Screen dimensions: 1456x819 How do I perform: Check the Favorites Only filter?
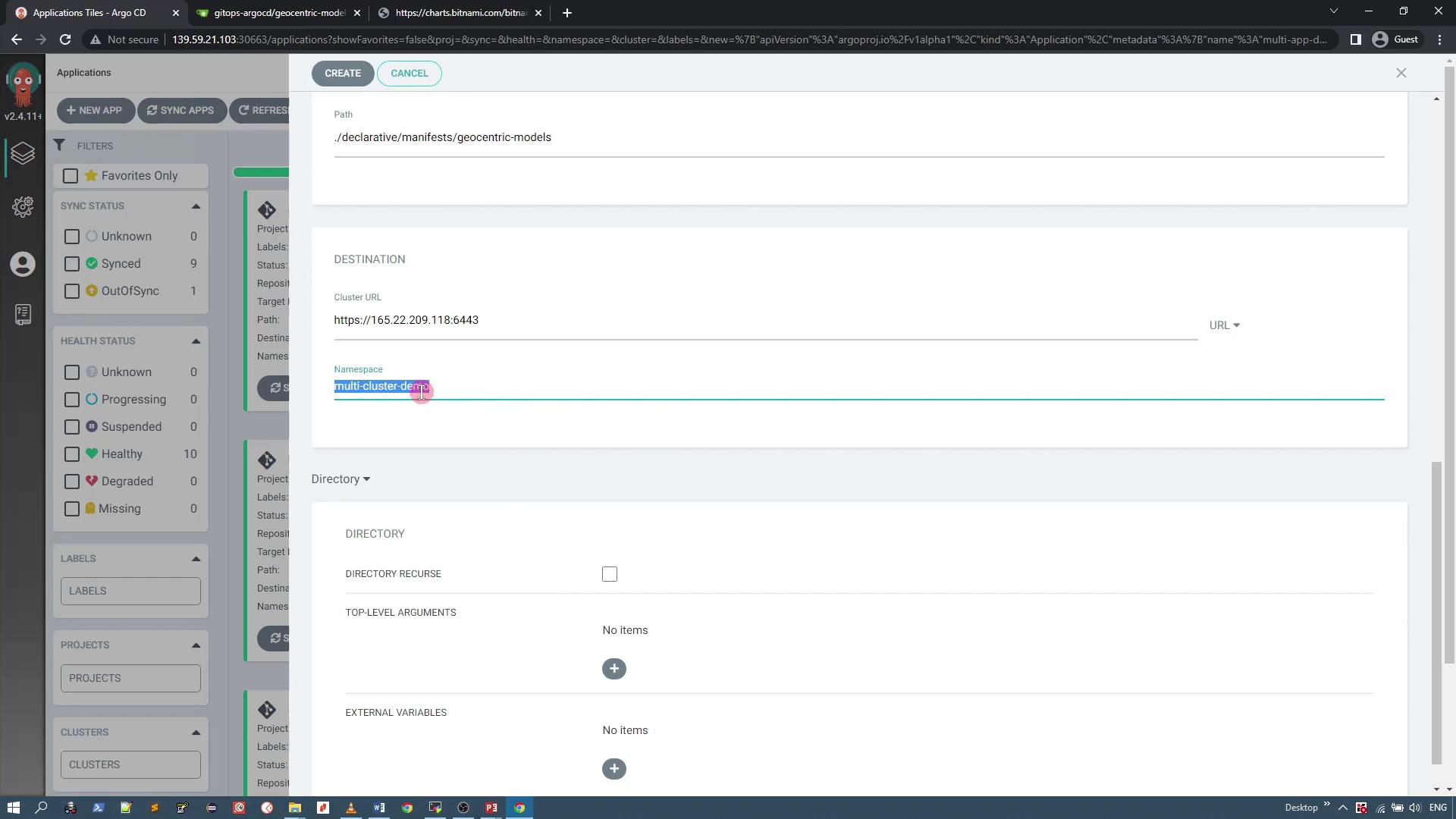[x=71, y=176]
